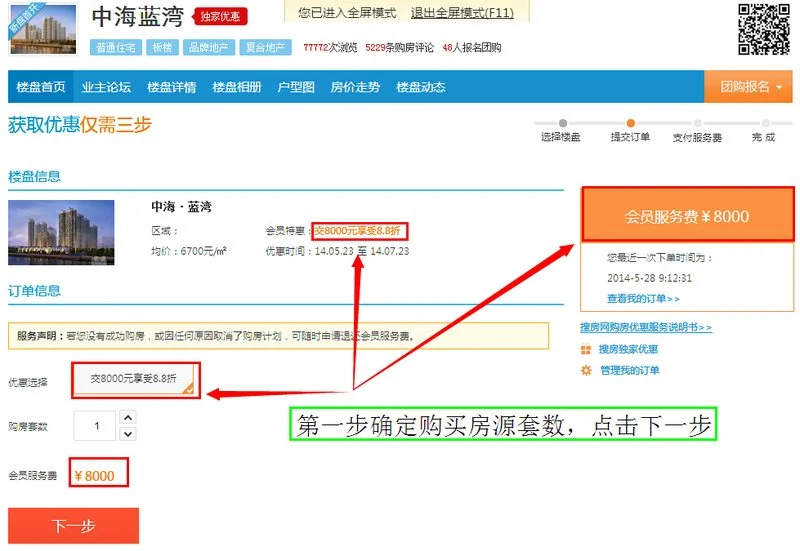The width and height of the screenshot is (800, 551).
Task: Click the 板楼 tag
Action: pyautogui.click(x=162, y=47)
